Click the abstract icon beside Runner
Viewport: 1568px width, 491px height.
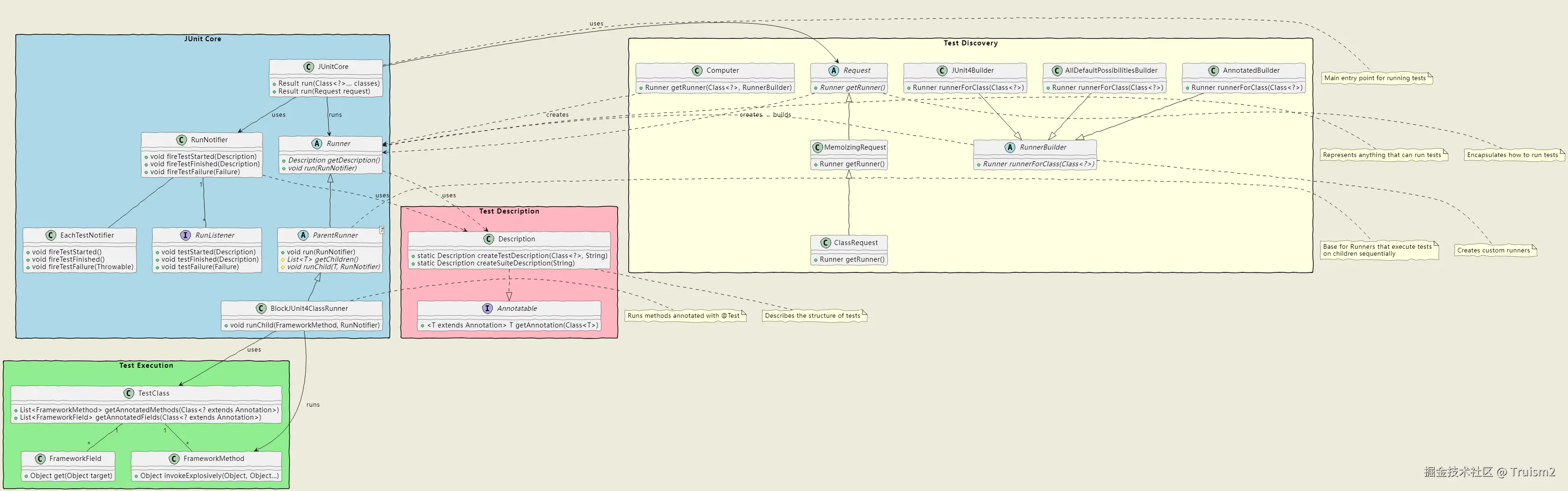(317, 144)
